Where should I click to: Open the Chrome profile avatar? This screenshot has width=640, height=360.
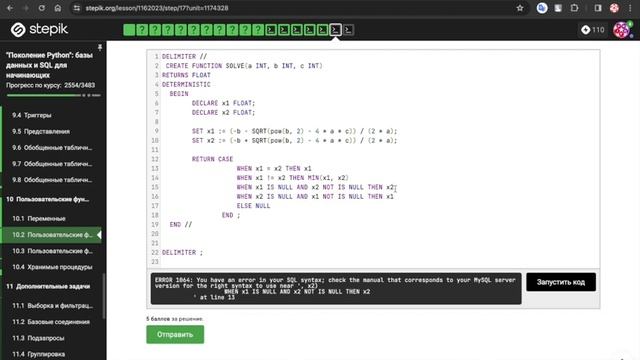point(614,8)
